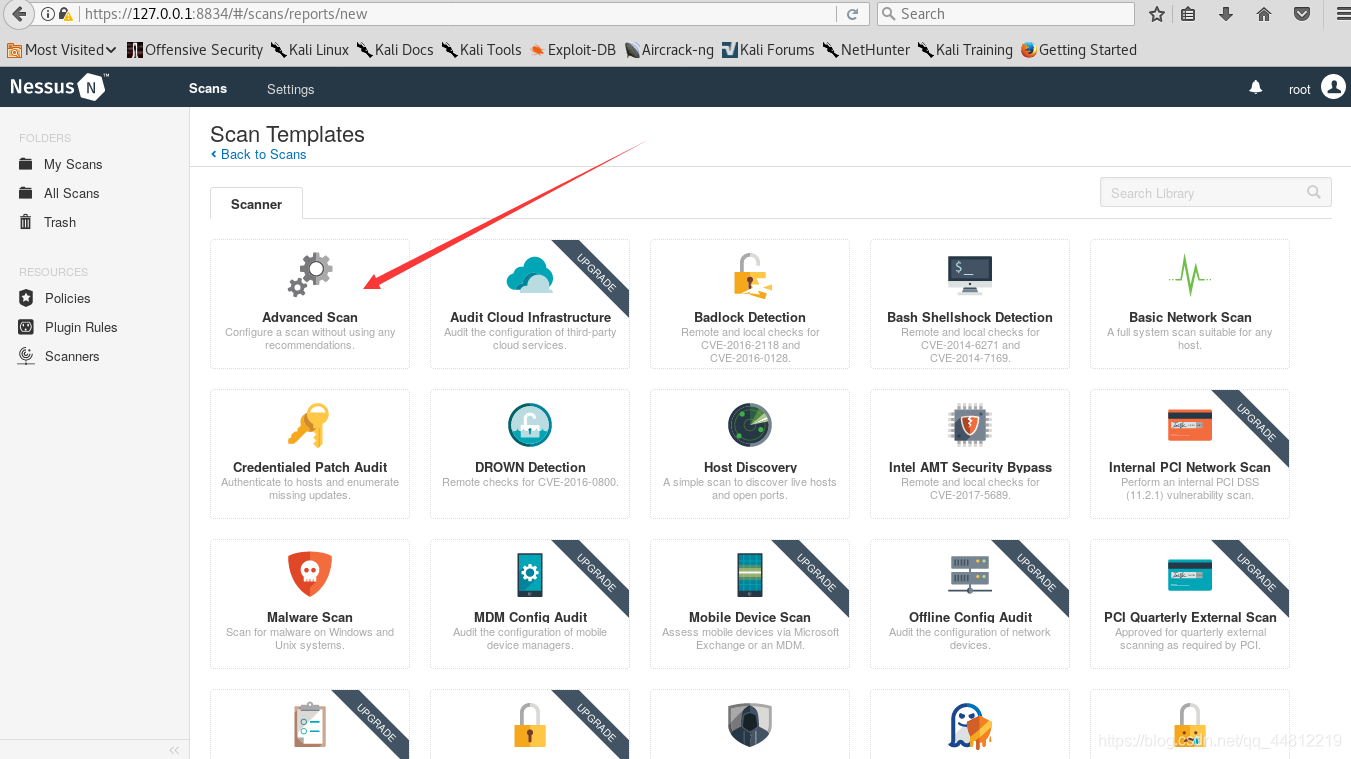Reload the page with refresh button
1351x759 pixels.
(x=852, y=14)
